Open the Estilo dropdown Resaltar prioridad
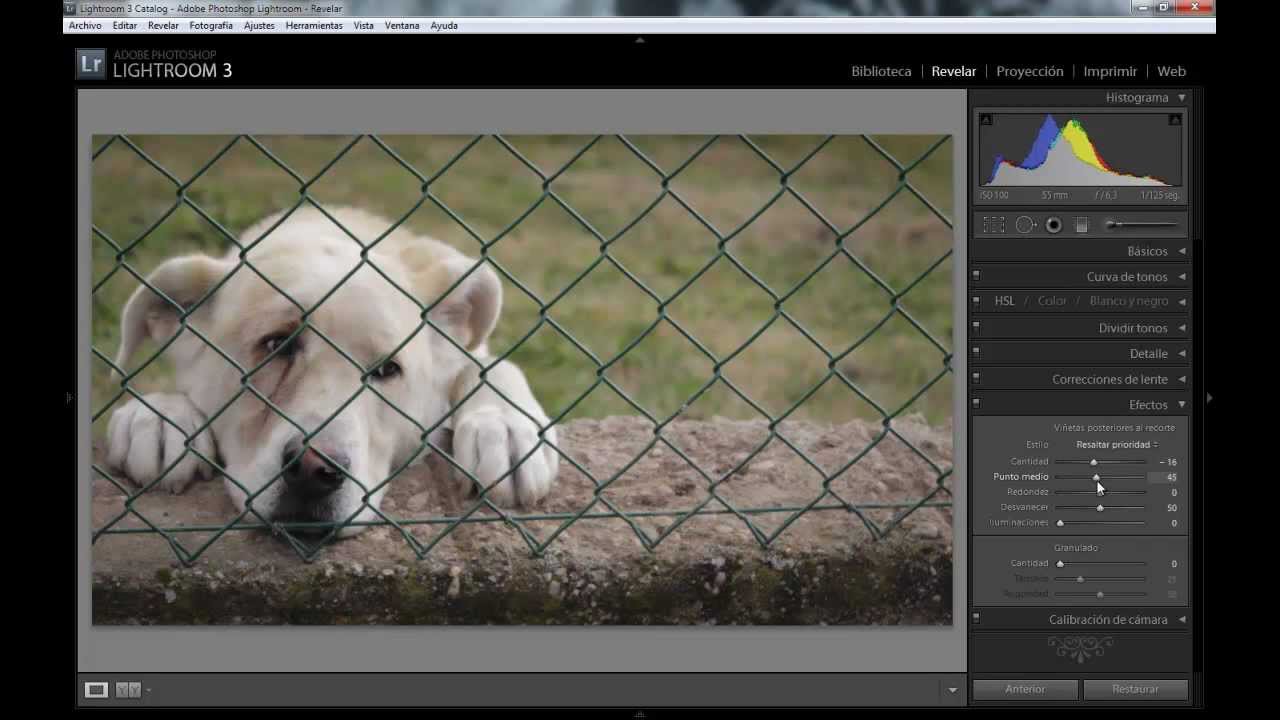1280x720 pixels. (x=1117, y=445)
